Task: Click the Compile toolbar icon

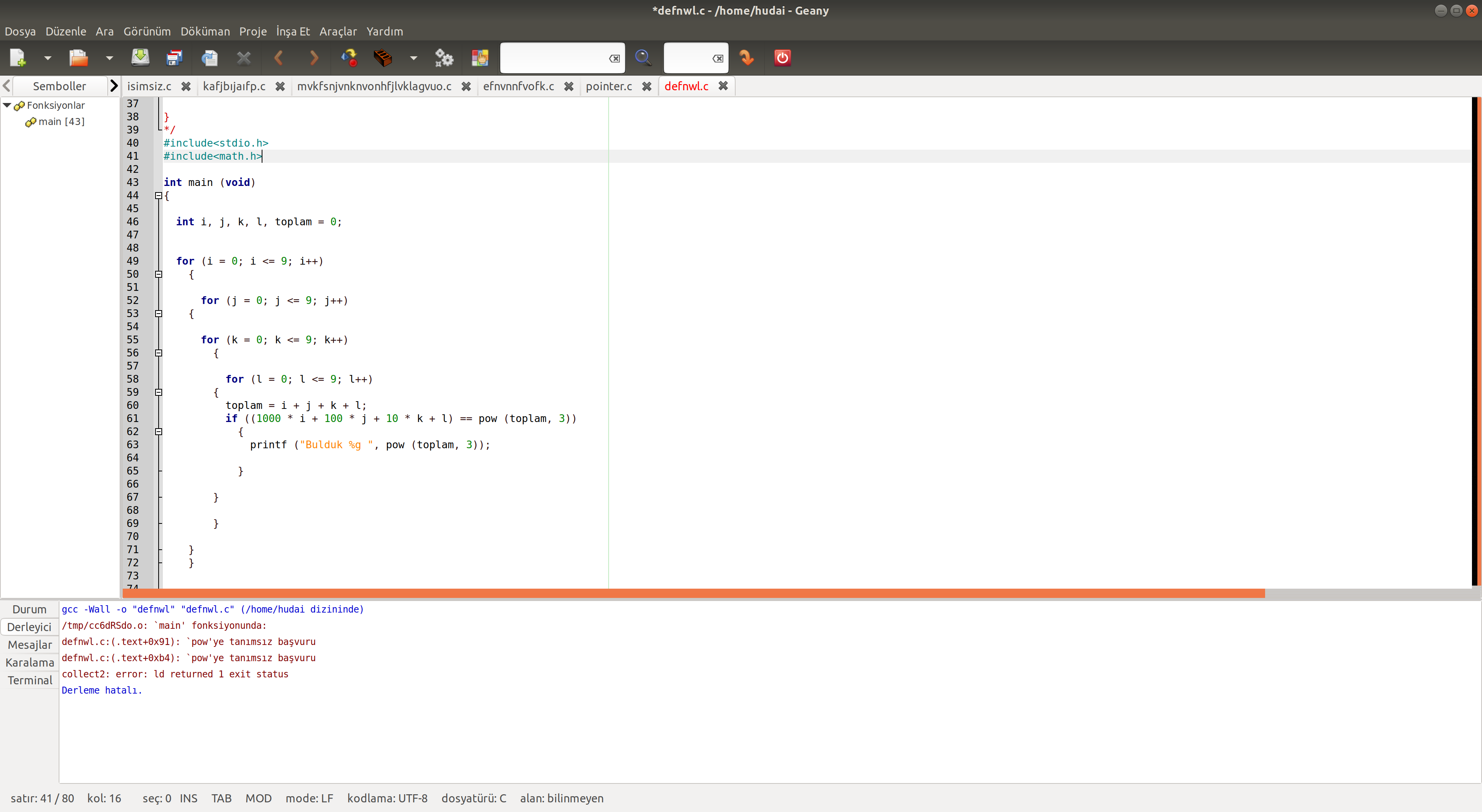Action: click(349, 57)
